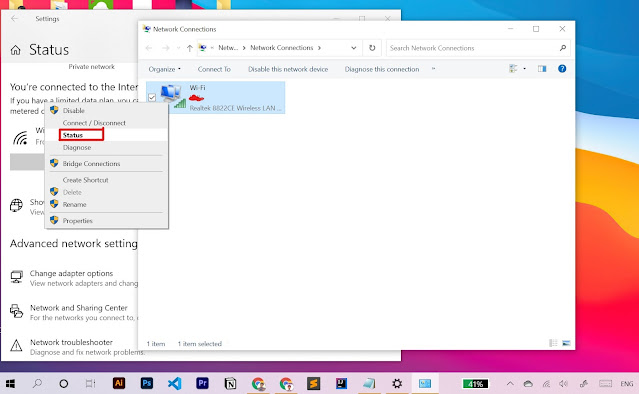Switch to large icons view in status bar
Image resolution: width=639 pixels, height=394 pixels.
(566, 343)
